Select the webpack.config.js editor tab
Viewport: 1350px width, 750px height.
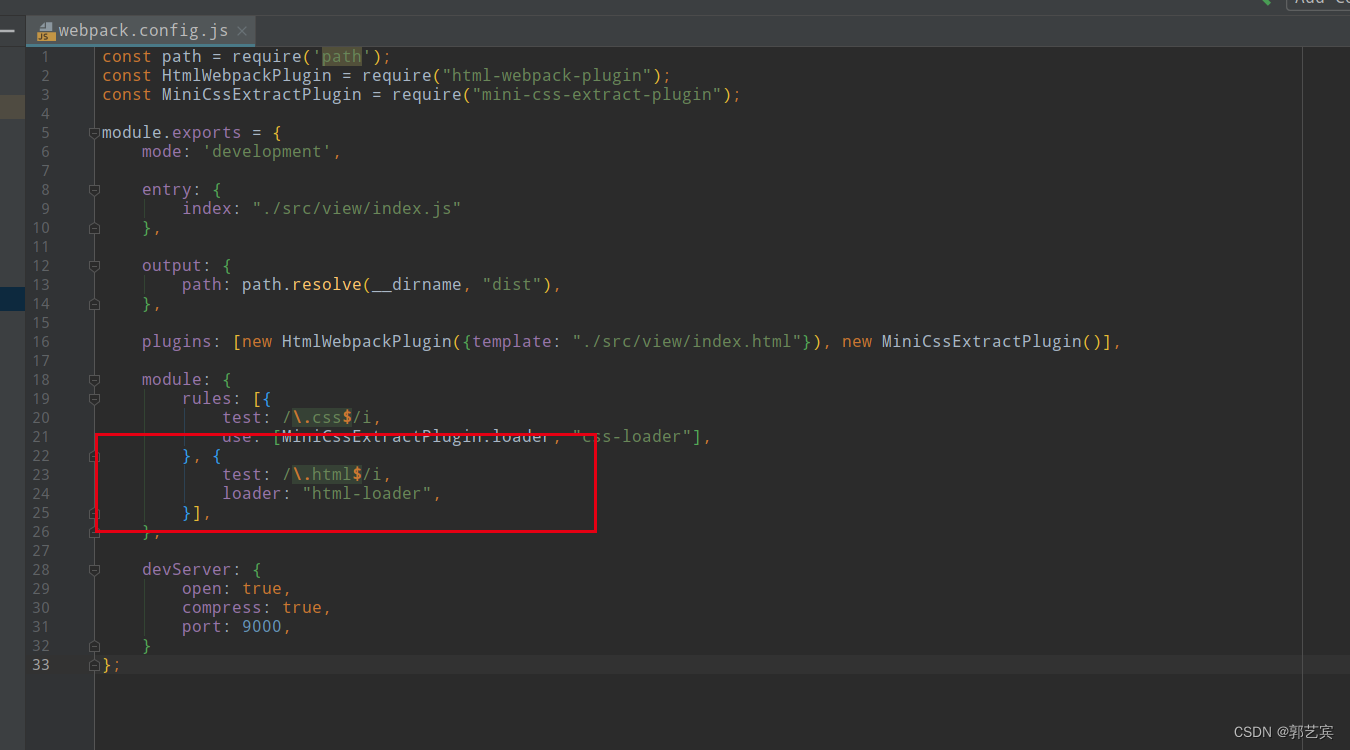[141, 31]
